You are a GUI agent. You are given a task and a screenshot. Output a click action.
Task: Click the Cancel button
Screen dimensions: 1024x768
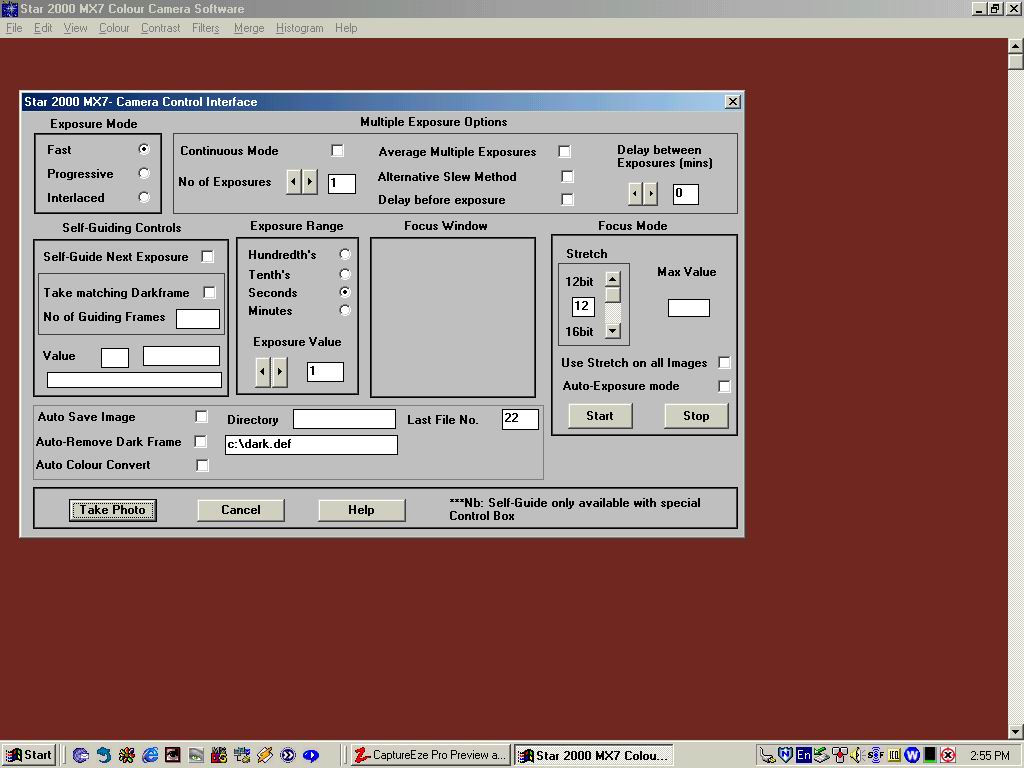coord(240,510)
